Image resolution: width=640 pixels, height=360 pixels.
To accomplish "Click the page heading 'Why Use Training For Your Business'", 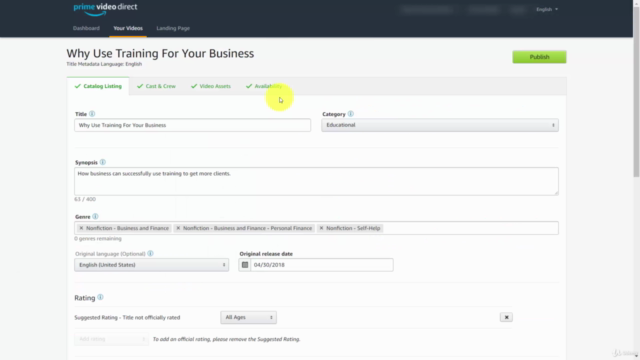I will pos(160,53).
